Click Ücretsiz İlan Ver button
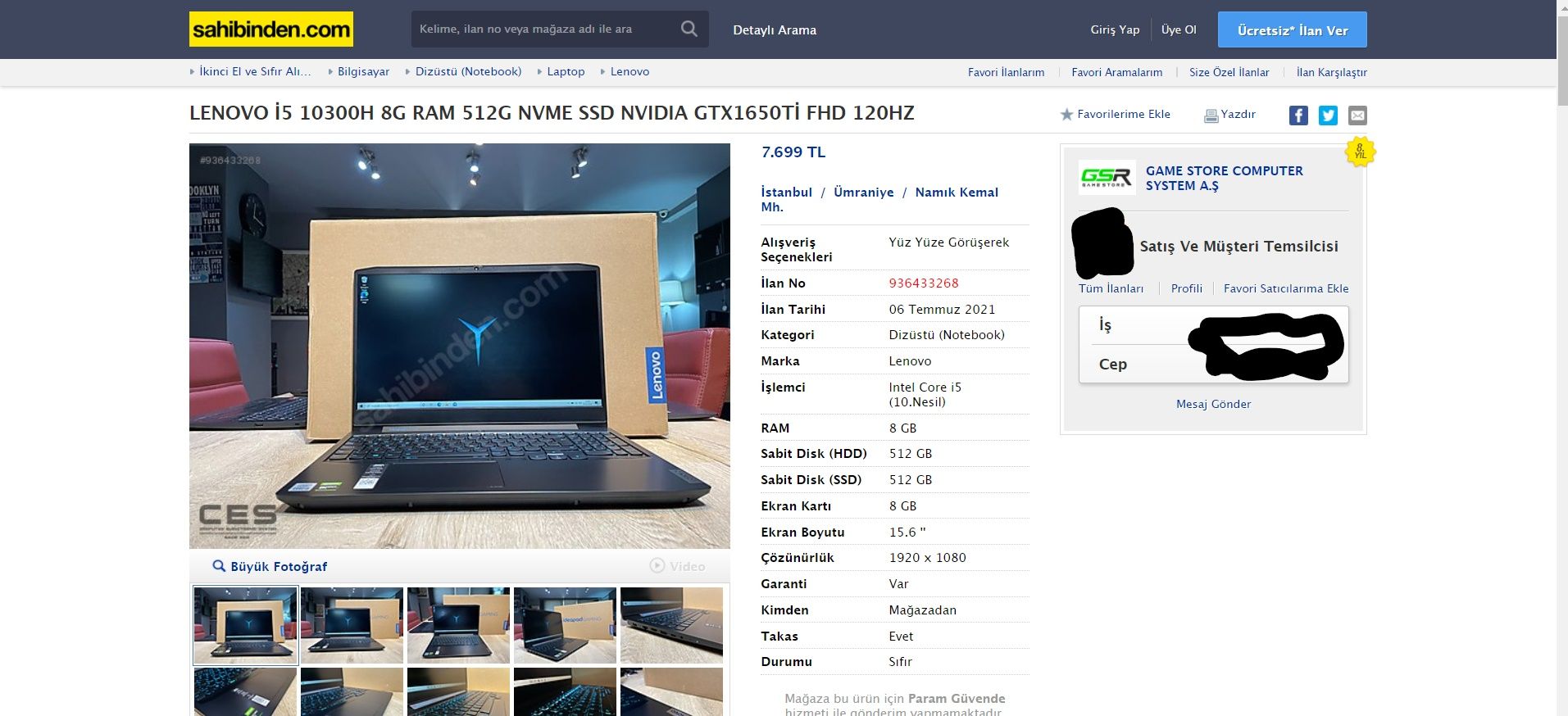1568x716 pixels. click(1292, 29)
